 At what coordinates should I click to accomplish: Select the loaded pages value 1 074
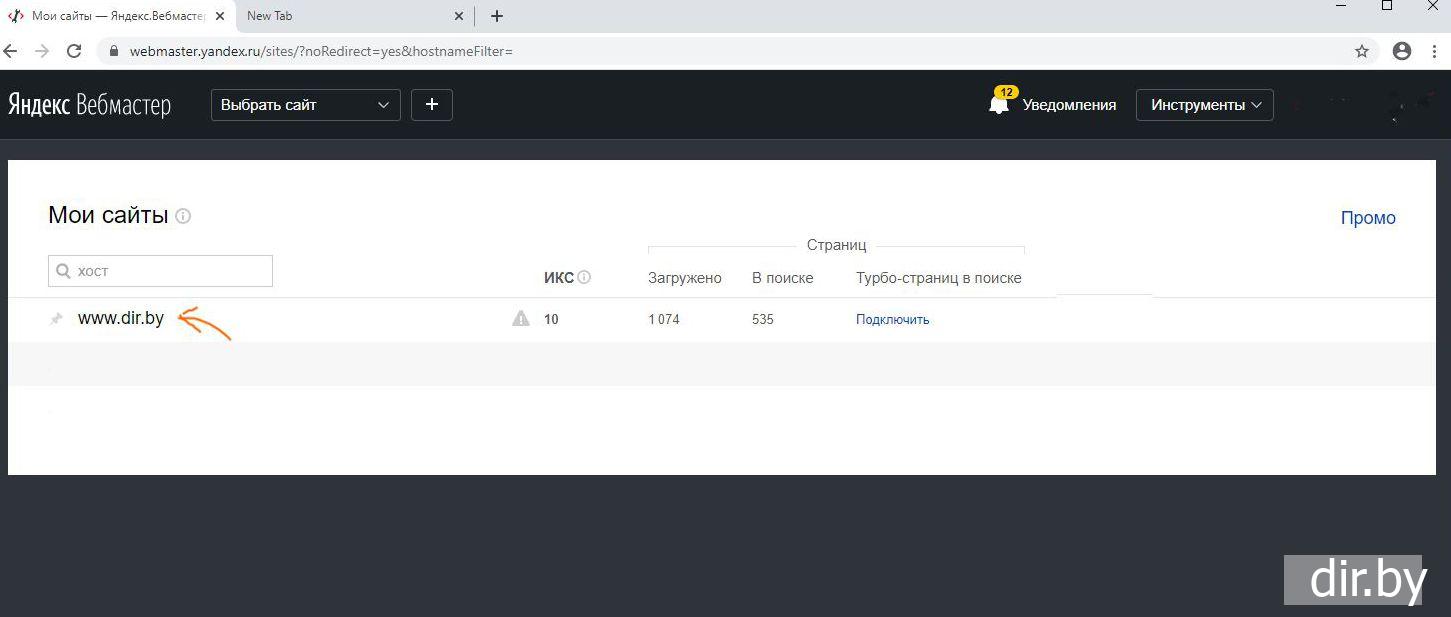663,320
